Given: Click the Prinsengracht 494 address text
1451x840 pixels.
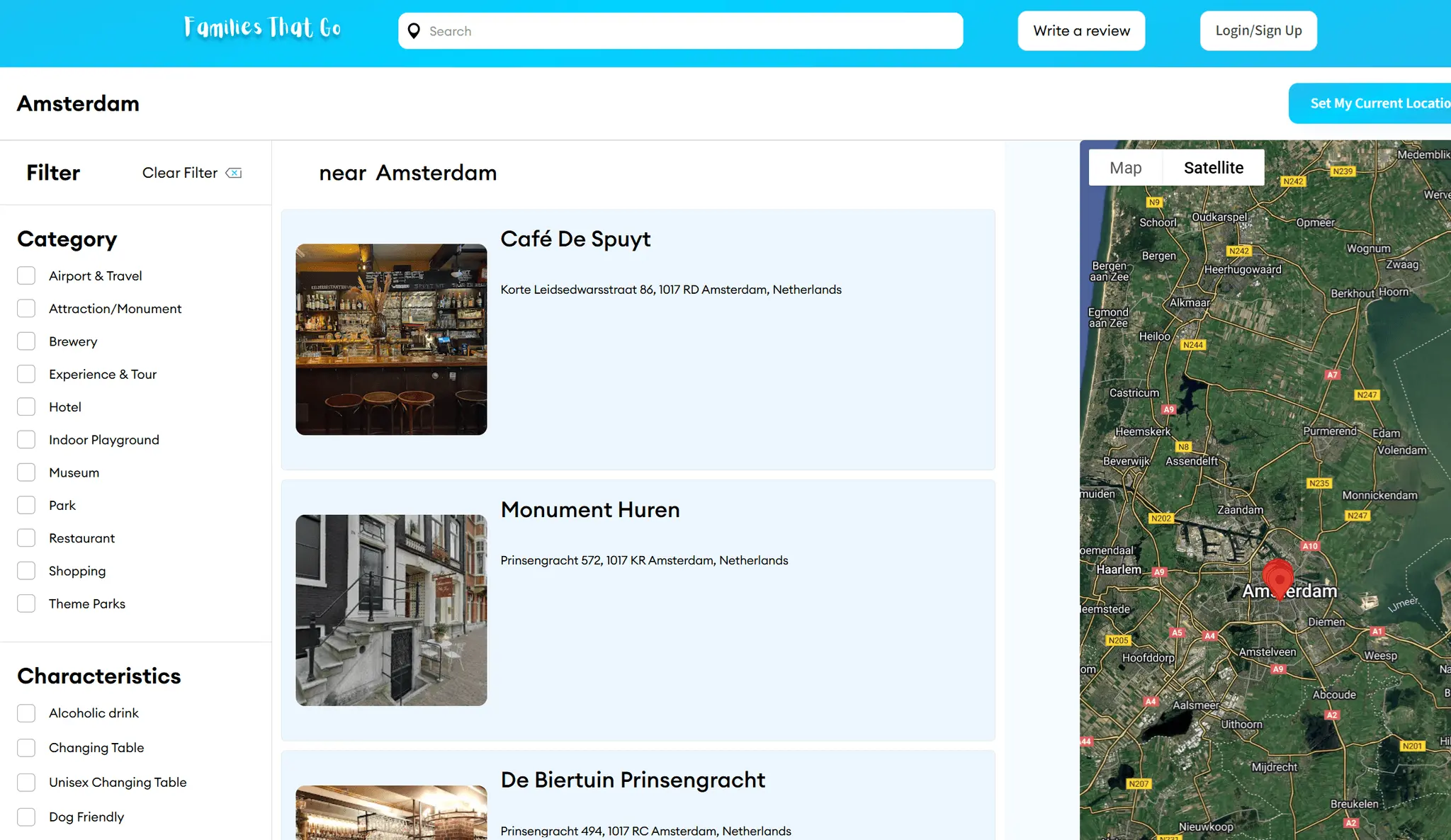Looking at the screenshot, I should click(645, 831).
